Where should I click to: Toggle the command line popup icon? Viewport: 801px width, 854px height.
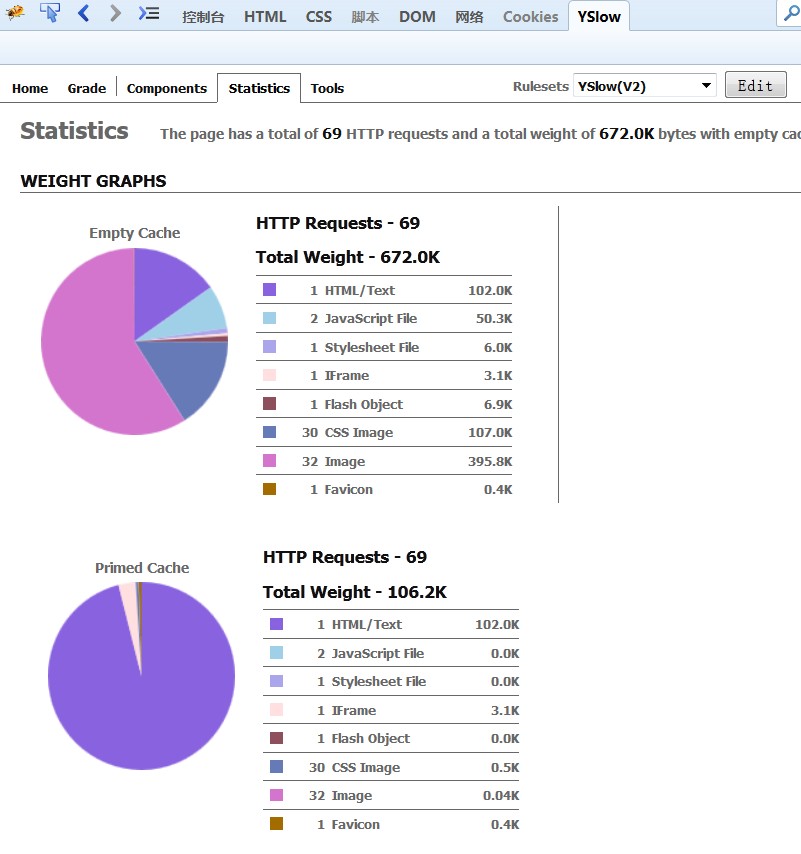click(x=149, y=14)
